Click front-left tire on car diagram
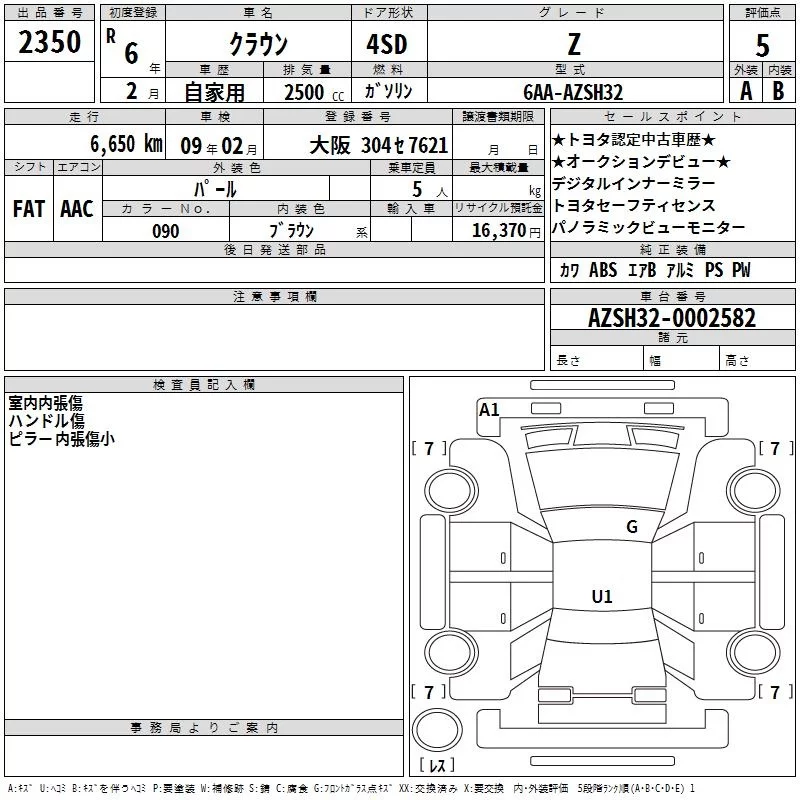This screenshot has height=800, width=800. click(451, 492)
